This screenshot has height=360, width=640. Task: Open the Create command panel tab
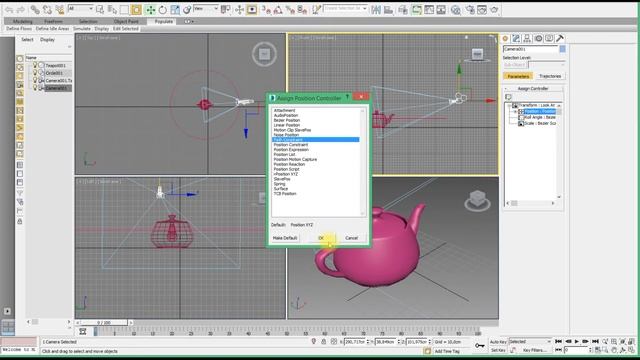click(505, 38)
